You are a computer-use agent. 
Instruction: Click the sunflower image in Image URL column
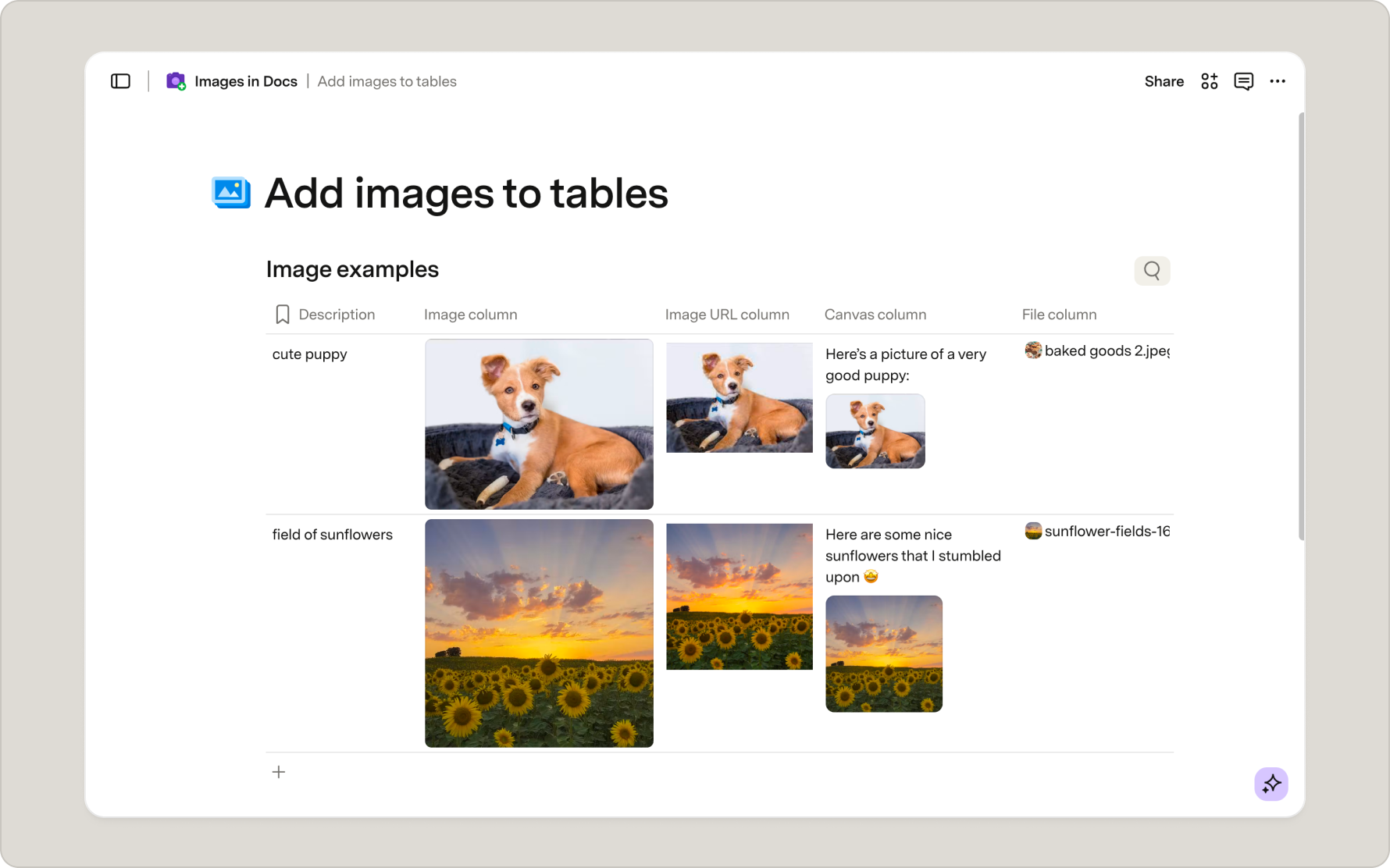point(740,596)
